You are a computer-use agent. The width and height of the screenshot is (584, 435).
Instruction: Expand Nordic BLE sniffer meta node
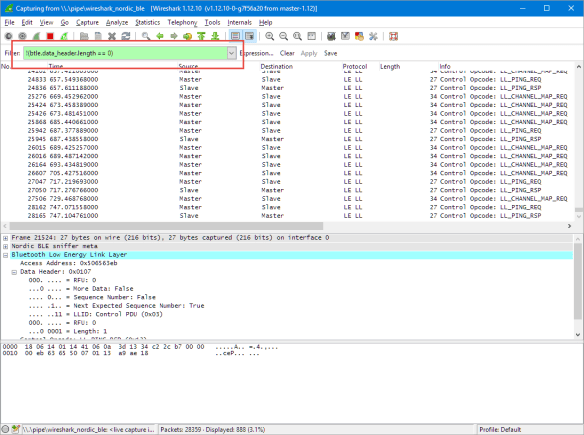click(x=6, y=246)
